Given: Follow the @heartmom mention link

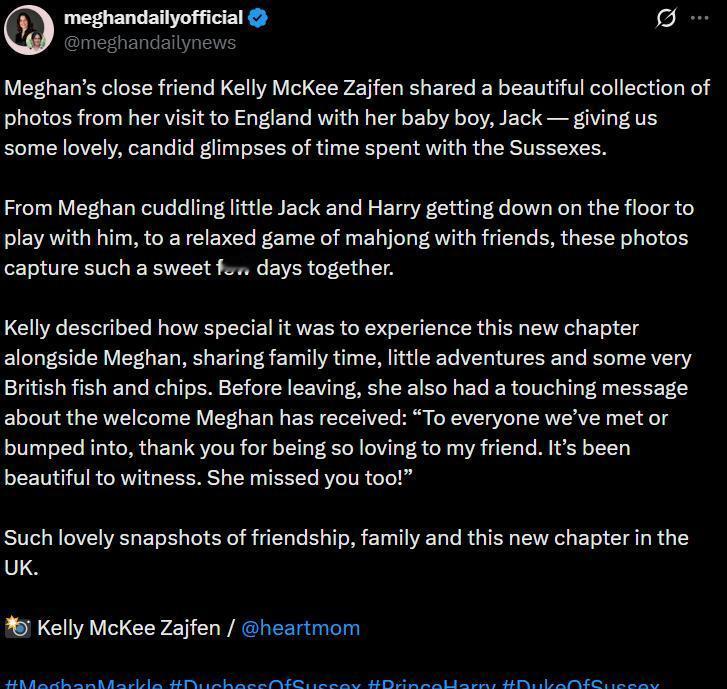Looking at the screenshot, I should [x=300, y=628].
